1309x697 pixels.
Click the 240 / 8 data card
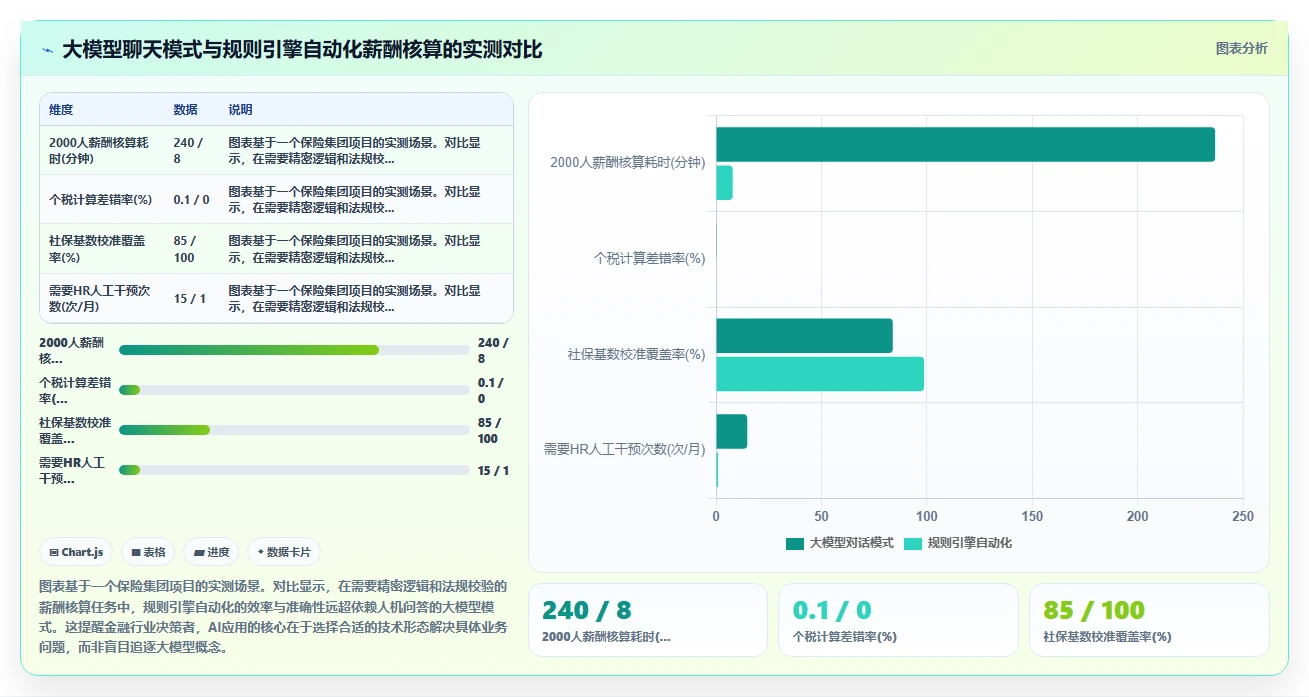click(x=648, y=620)
